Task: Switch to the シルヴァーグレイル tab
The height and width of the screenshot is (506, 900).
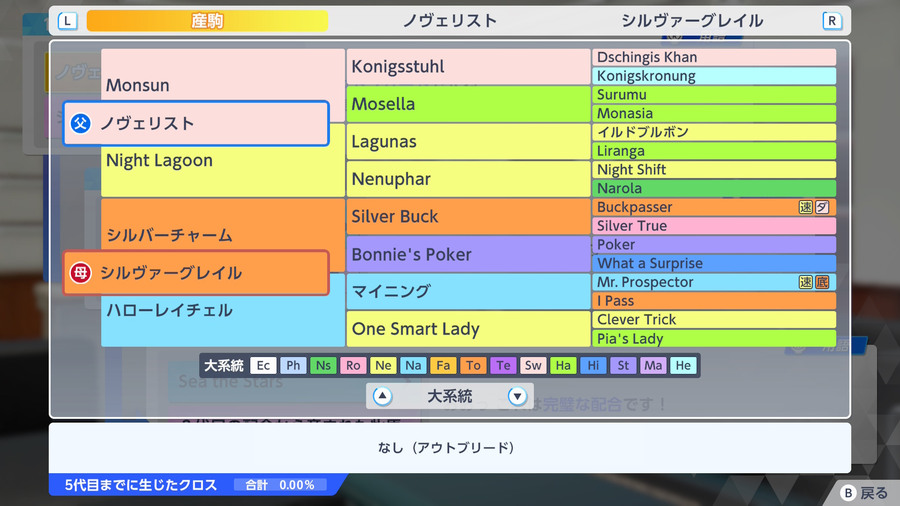Action: [692, 21]
